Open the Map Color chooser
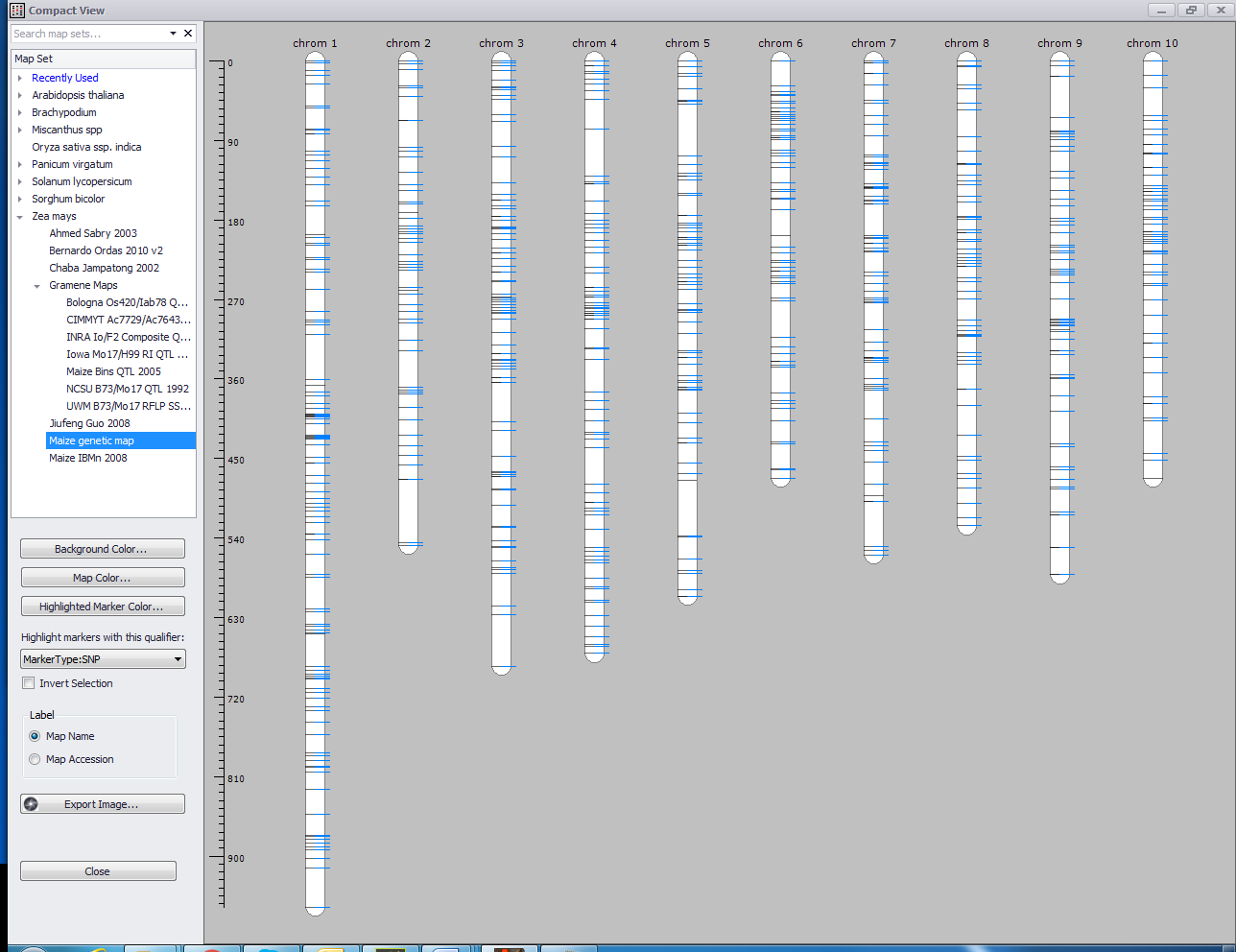 point(103,578)
